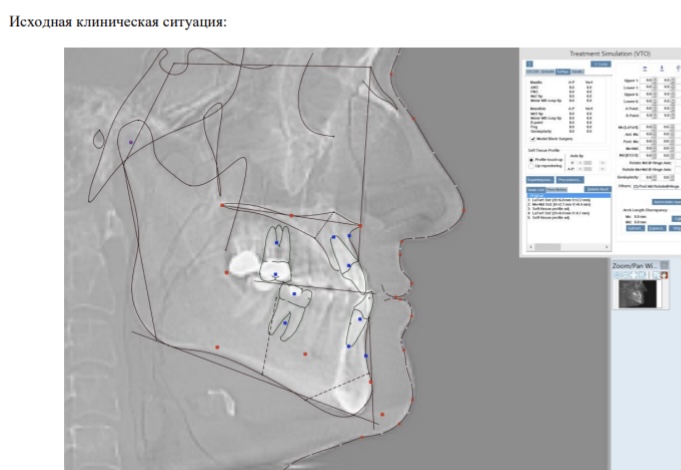Select the Profile touch-up radio option
The width and height of the screenshot is (681, 470).
click(x=531, y=160)
